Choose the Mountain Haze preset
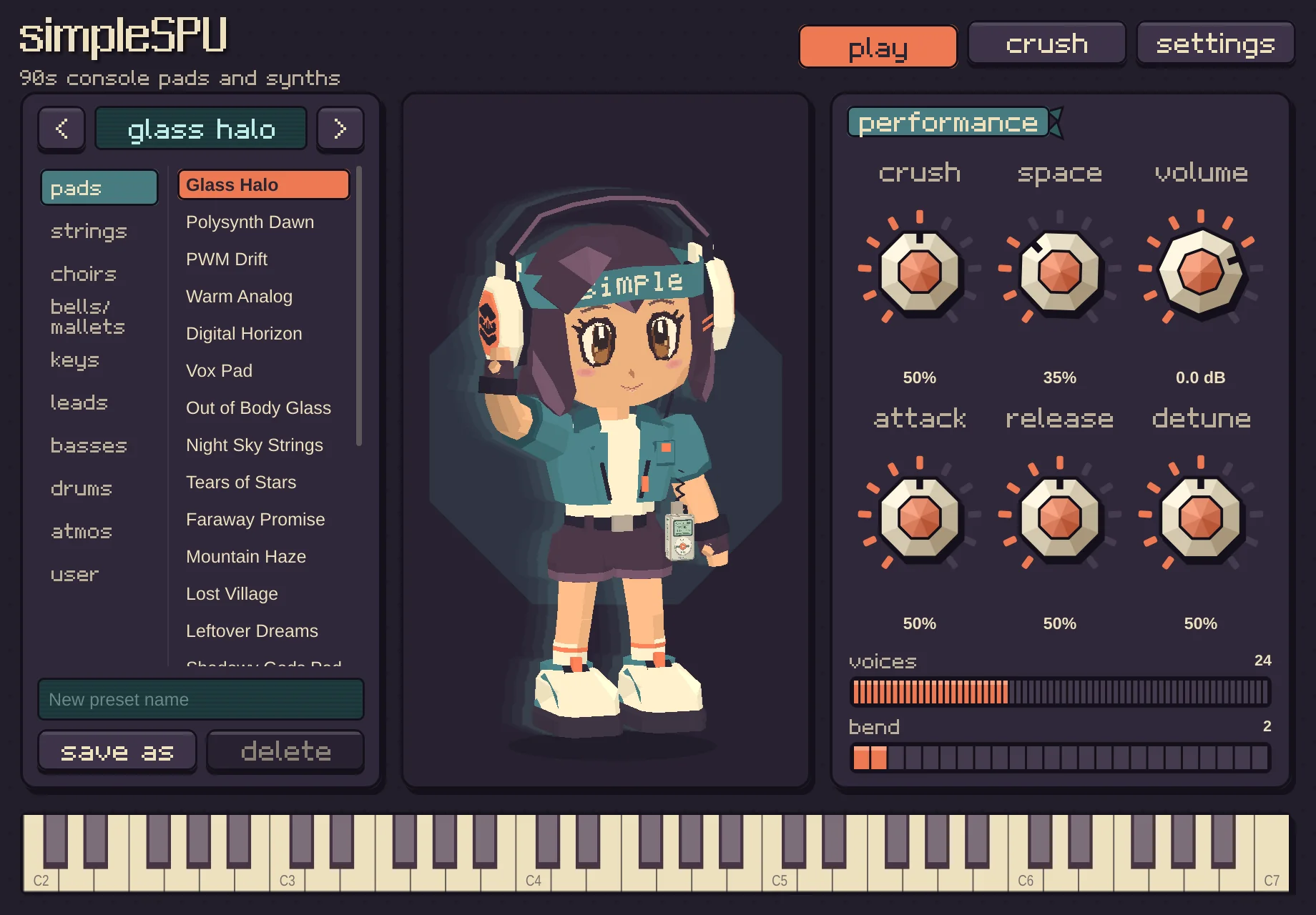Image resolution: width=1316 pixels, height=915 pixels. click(264, 556)
